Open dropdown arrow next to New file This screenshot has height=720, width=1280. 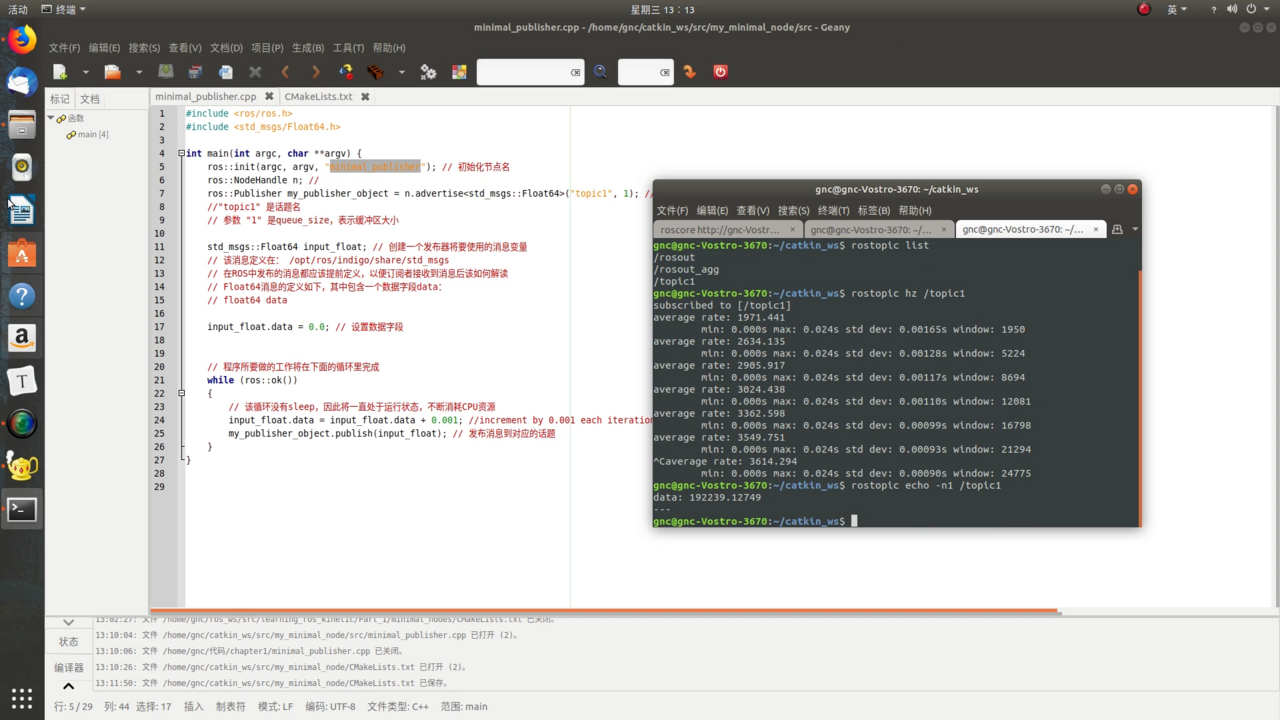coord(85,72)
